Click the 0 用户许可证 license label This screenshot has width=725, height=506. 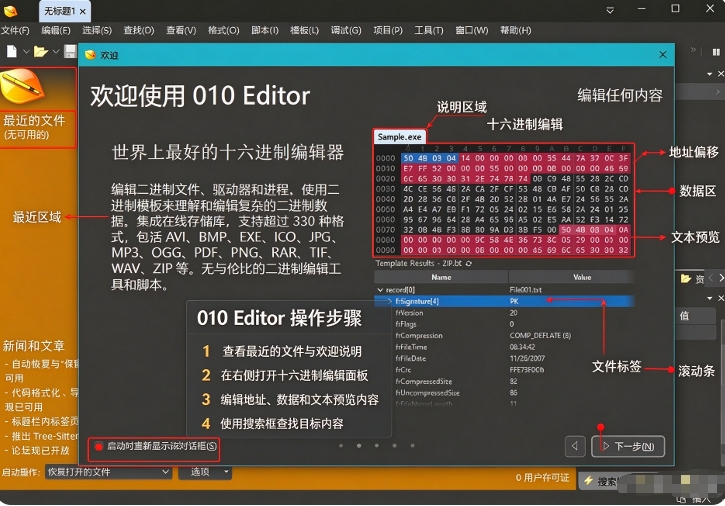point(542,478)
